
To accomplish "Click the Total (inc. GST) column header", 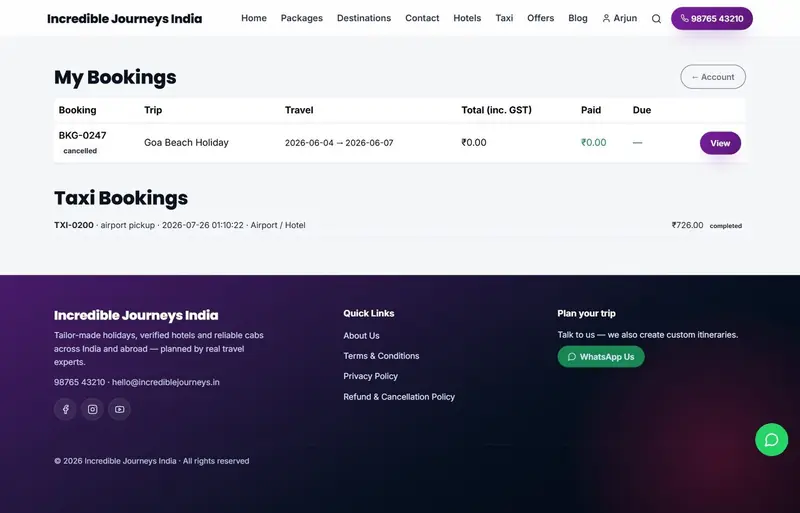I will 496,110.
